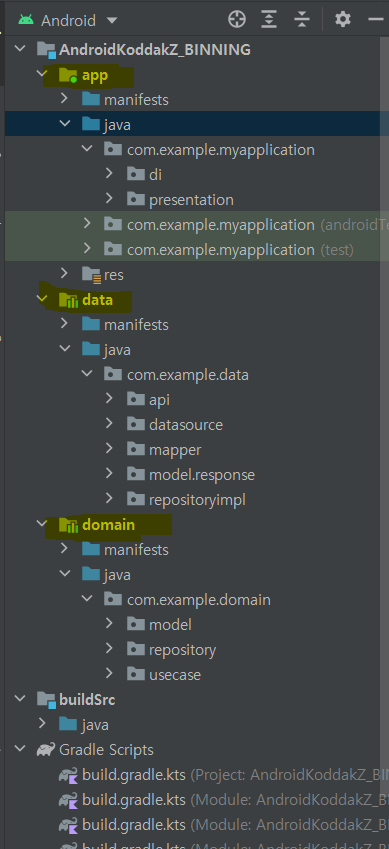Select the repository package icon
389x849 pixels.
135,649
